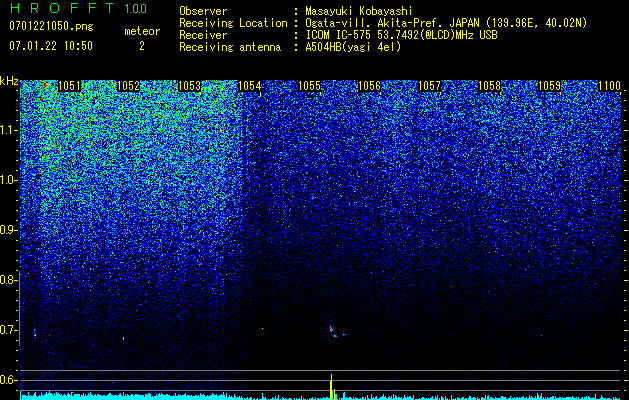The image size is (629, 400).
Task: Click the Receiving Location field label
Action: (x=233, y=23)
